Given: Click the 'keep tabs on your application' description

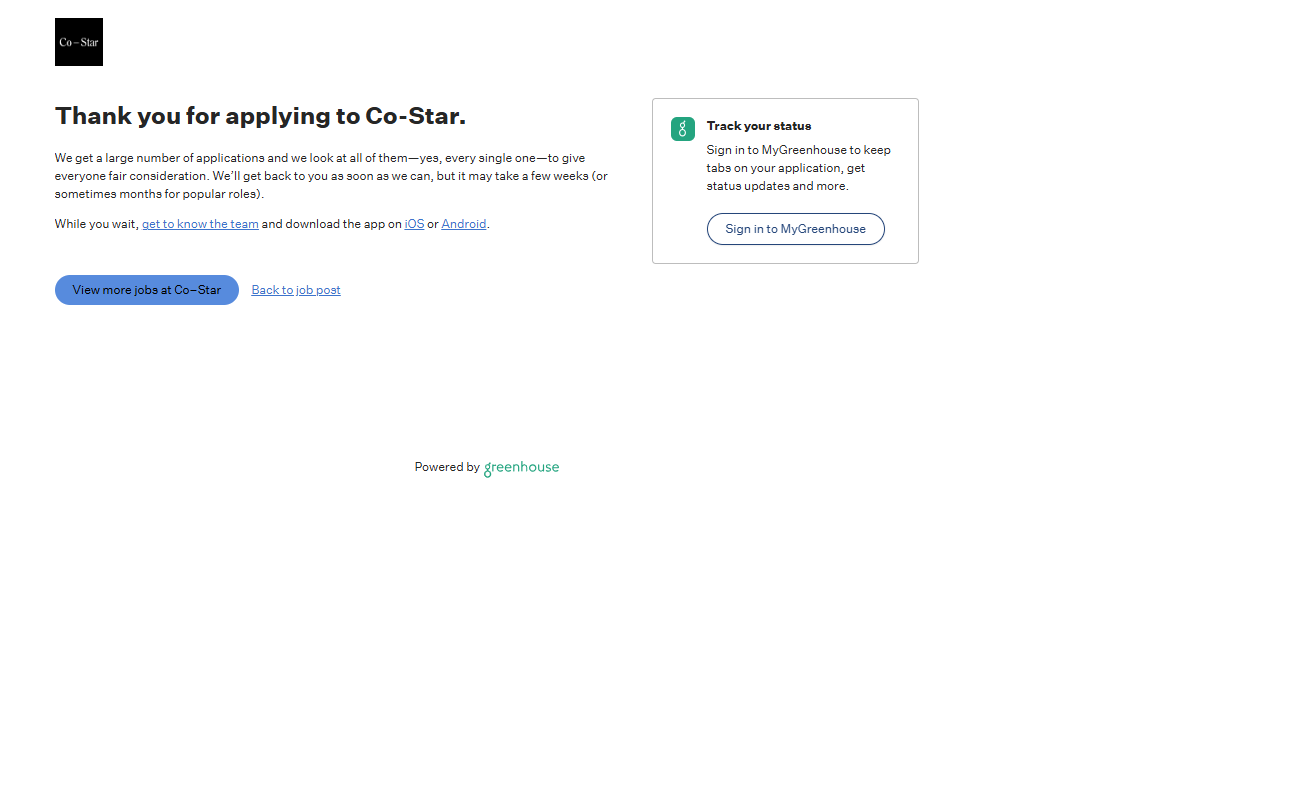Looking at the screenshot, I should pyautogui.click(x=798, y=159).
